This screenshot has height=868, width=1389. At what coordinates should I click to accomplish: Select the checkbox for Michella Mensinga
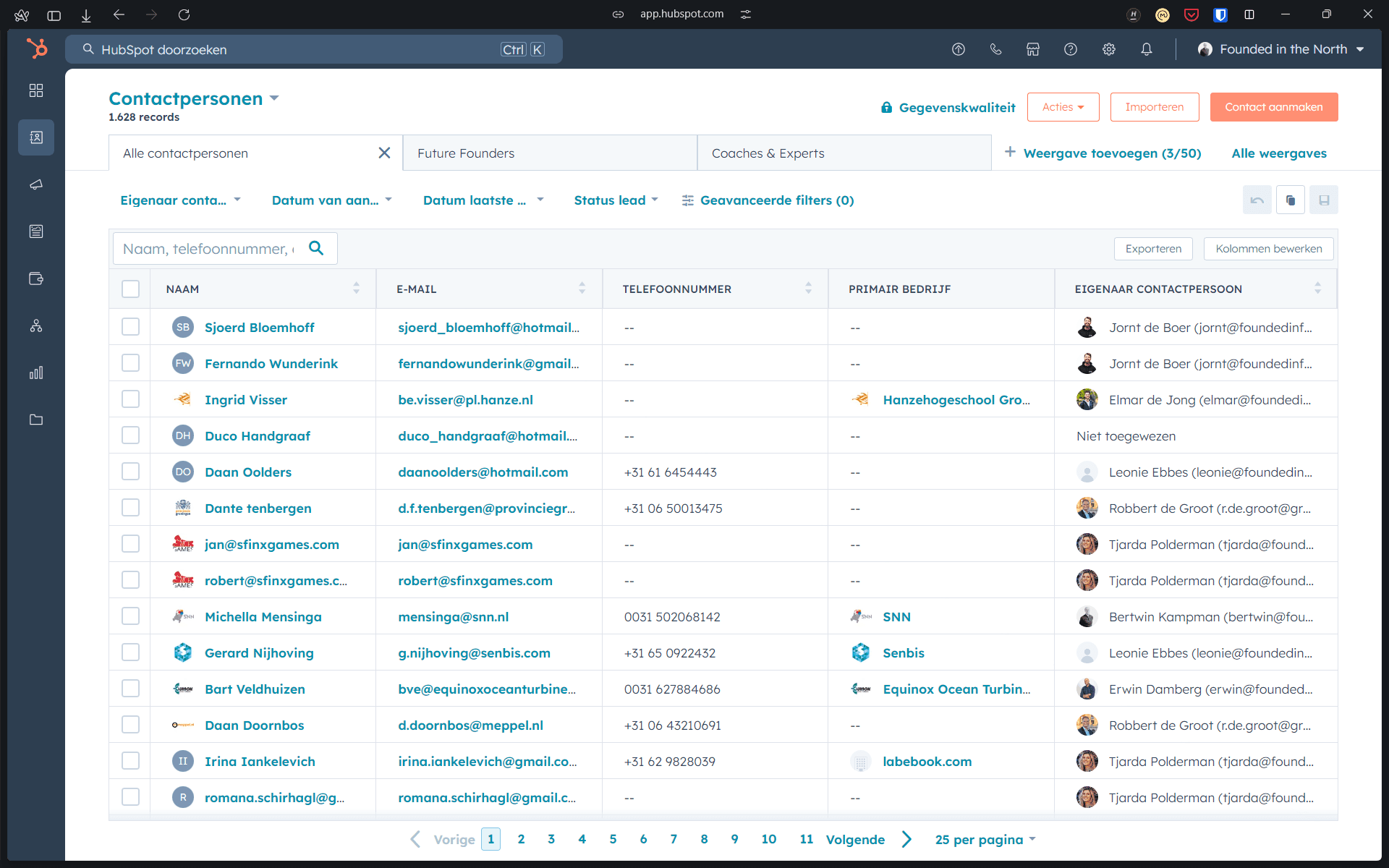tap(130, 616)
